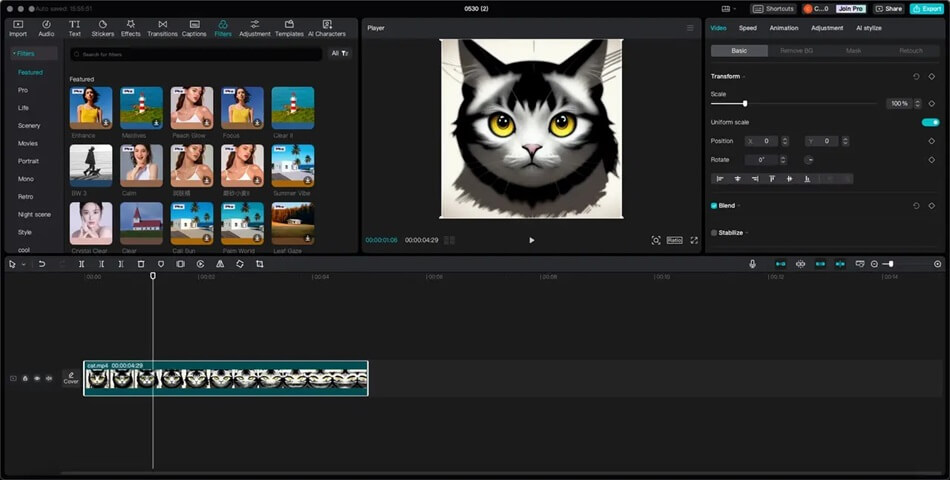Click the Scale percentage stepper arrows
Viewport: 950px width, 480px height.
(x=917, y=104)
